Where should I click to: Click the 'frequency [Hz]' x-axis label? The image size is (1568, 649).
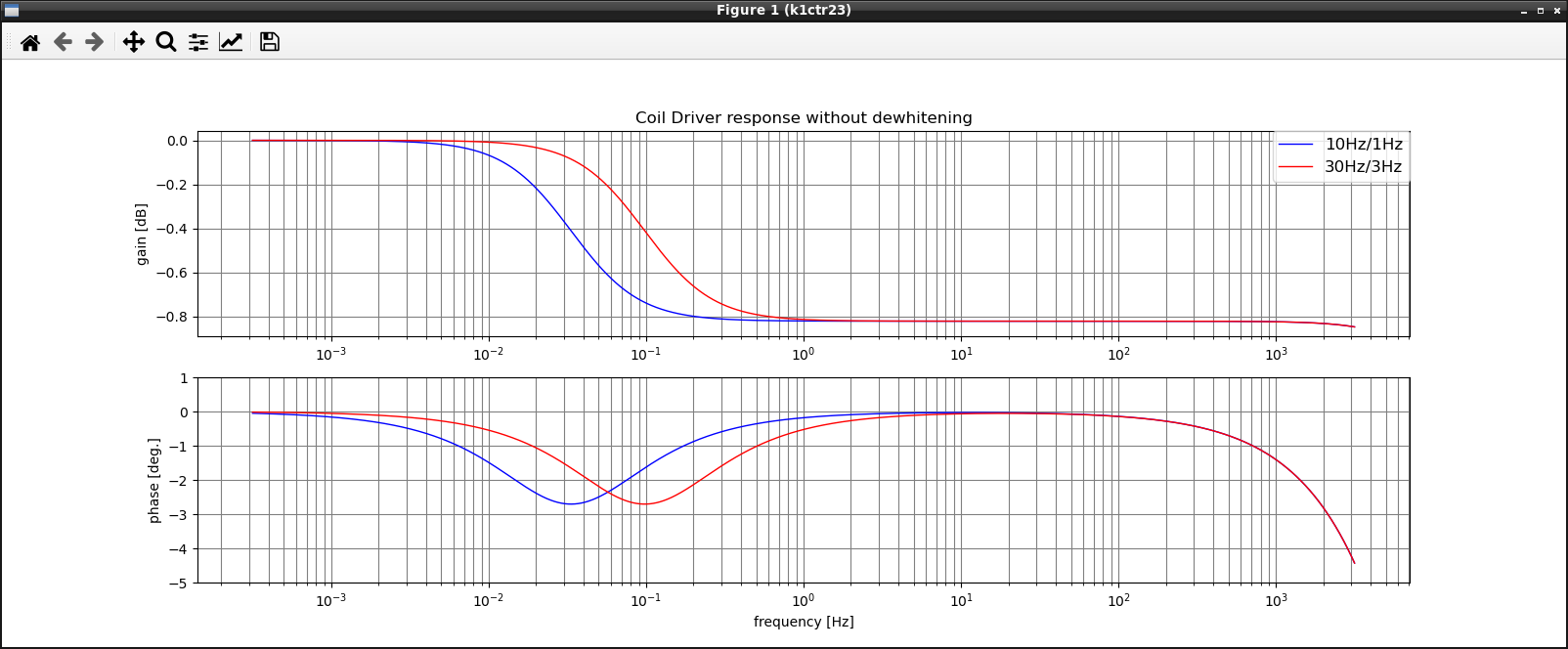tap(804, 622)
